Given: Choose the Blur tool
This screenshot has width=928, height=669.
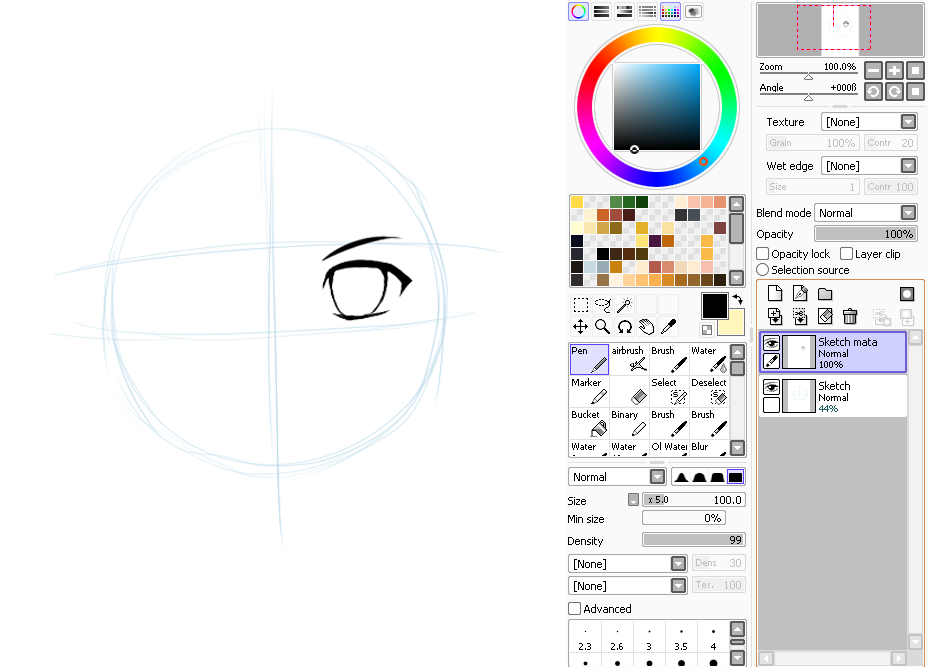Looking at the screenshot, I should (709, 448).
